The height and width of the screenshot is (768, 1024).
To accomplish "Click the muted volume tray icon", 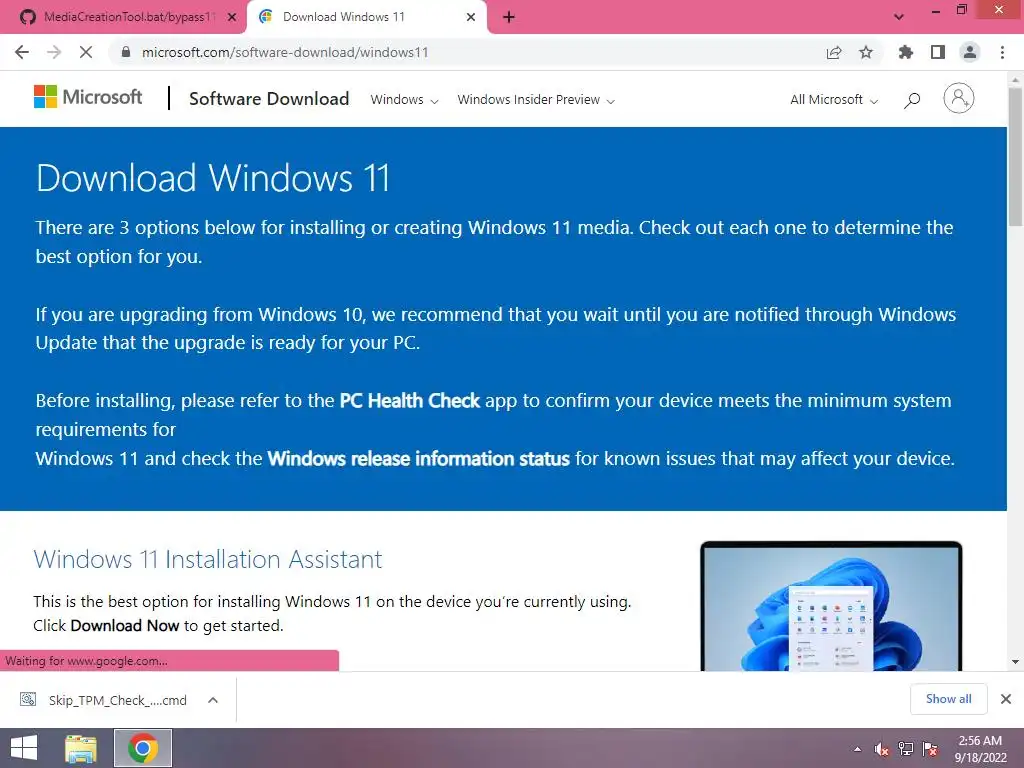I will (x=881, y=749).
